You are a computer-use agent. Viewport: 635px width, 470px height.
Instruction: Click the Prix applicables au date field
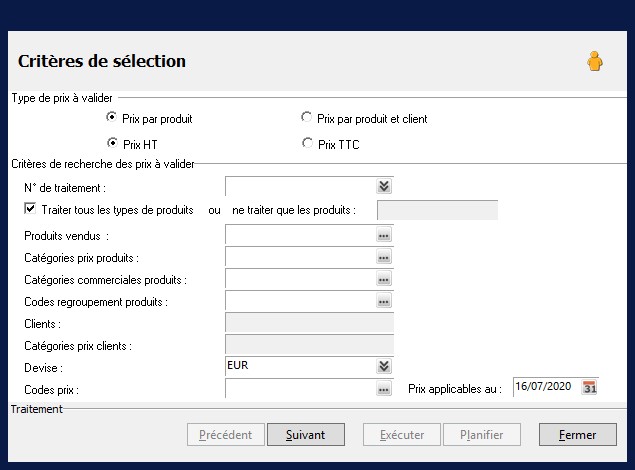click(x=544, y=387)
